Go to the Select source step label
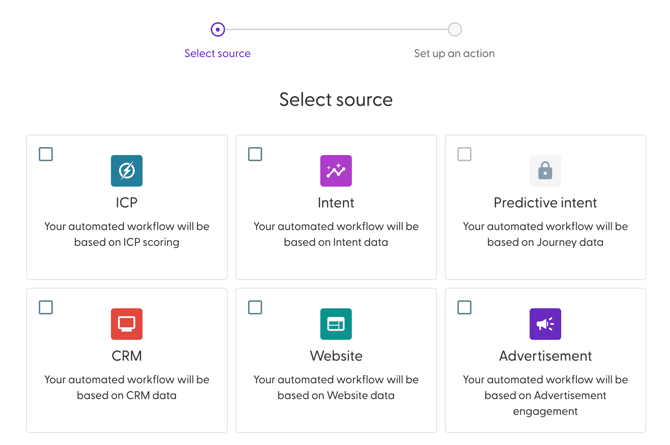This screenshot has height=445, width=670. coord(218,54)
